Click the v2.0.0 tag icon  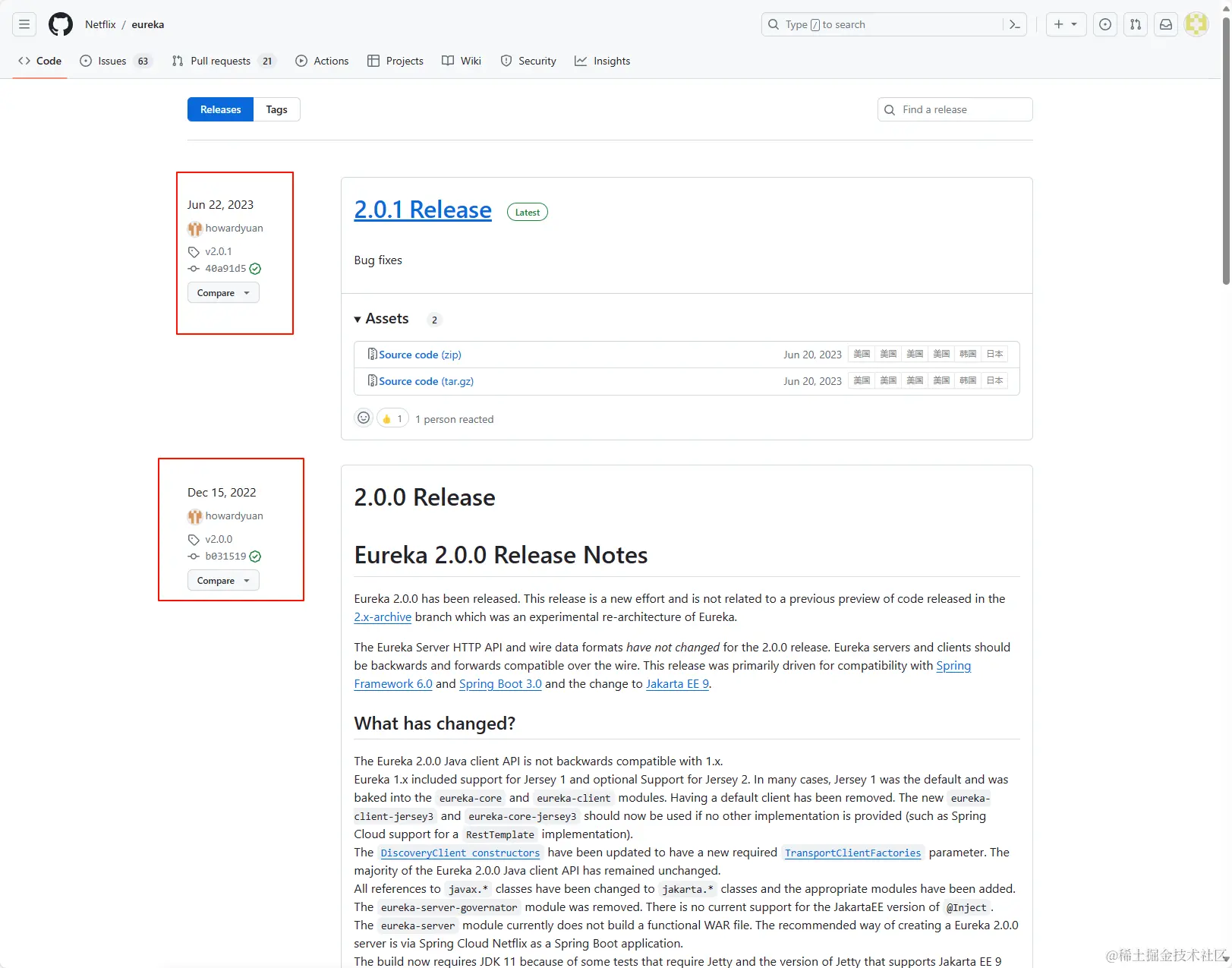194,539
